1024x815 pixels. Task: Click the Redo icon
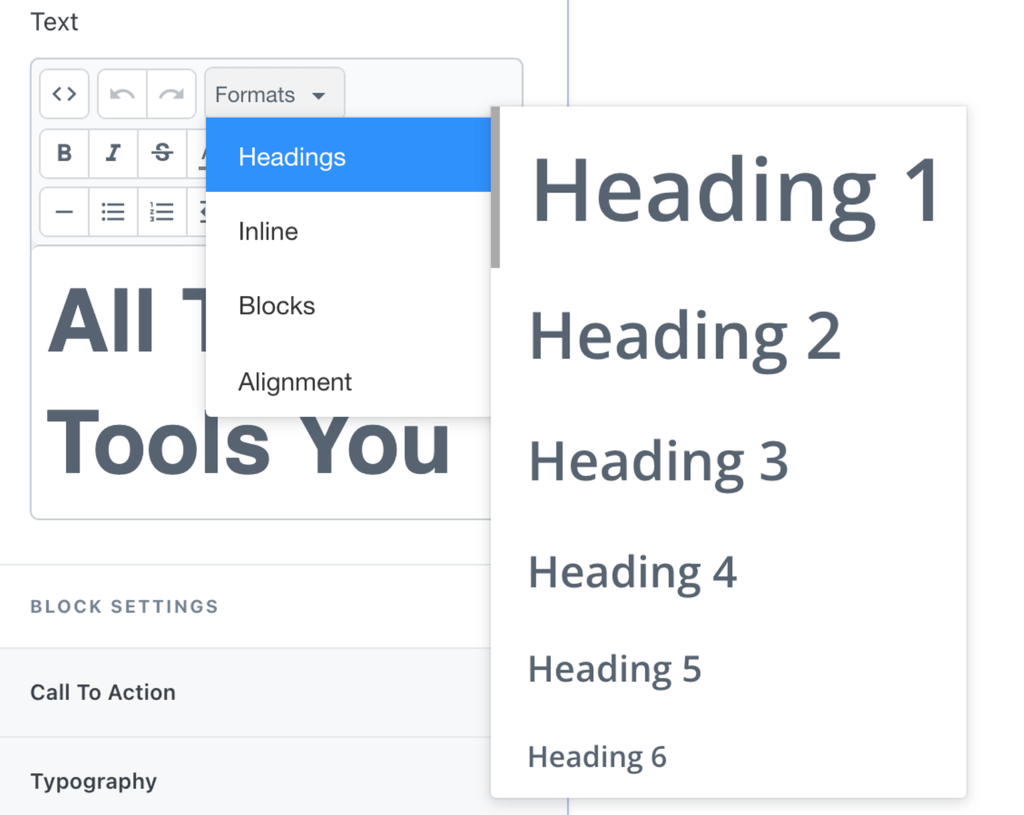tap(170, 93)
